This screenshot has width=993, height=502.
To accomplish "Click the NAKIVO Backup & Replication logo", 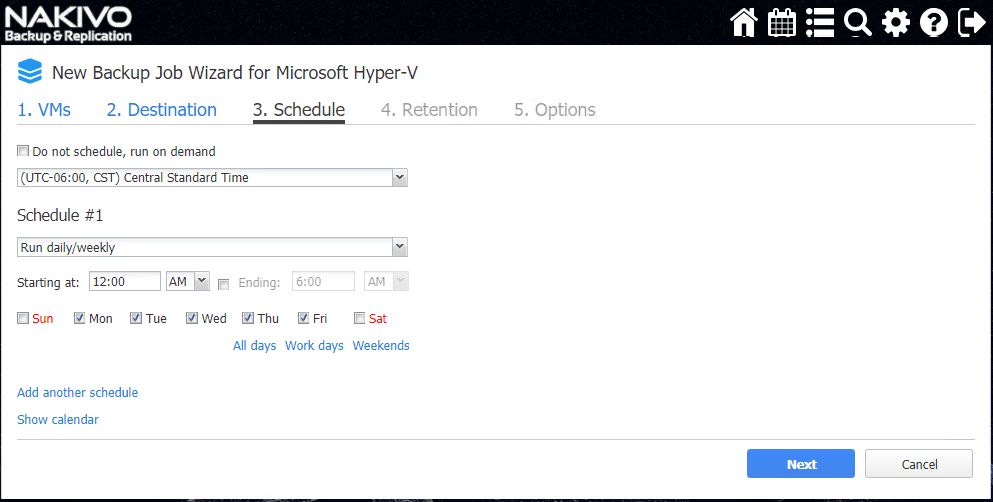I will click(x=68, y=23).
